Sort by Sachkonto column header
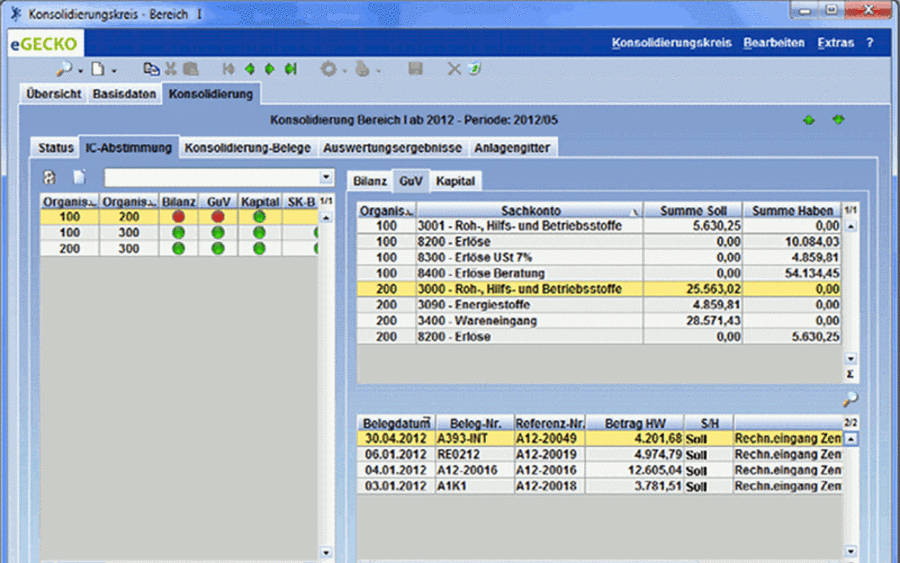 530,211
